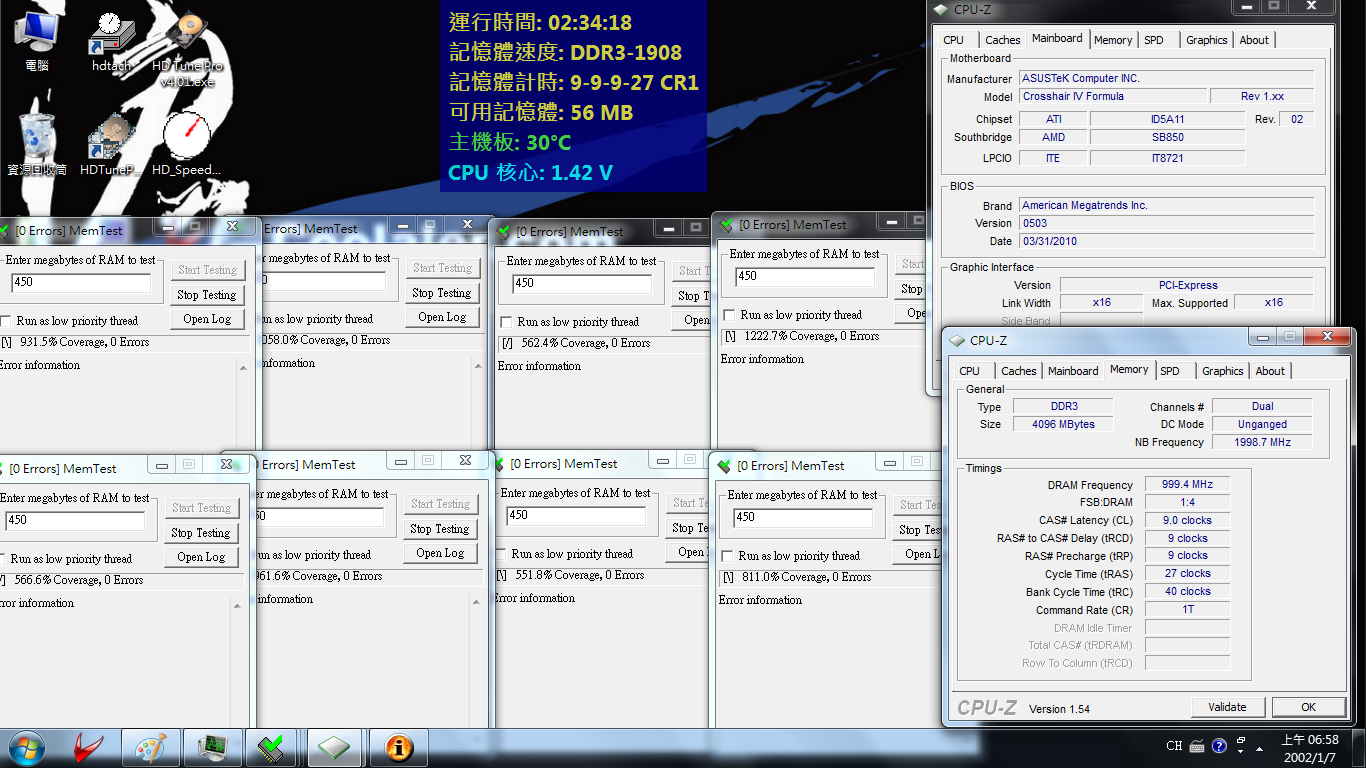Click the taskbar clock showing 上午 06:58
Viewport: 1366px width, 768px height.
tap(1311, 748)
